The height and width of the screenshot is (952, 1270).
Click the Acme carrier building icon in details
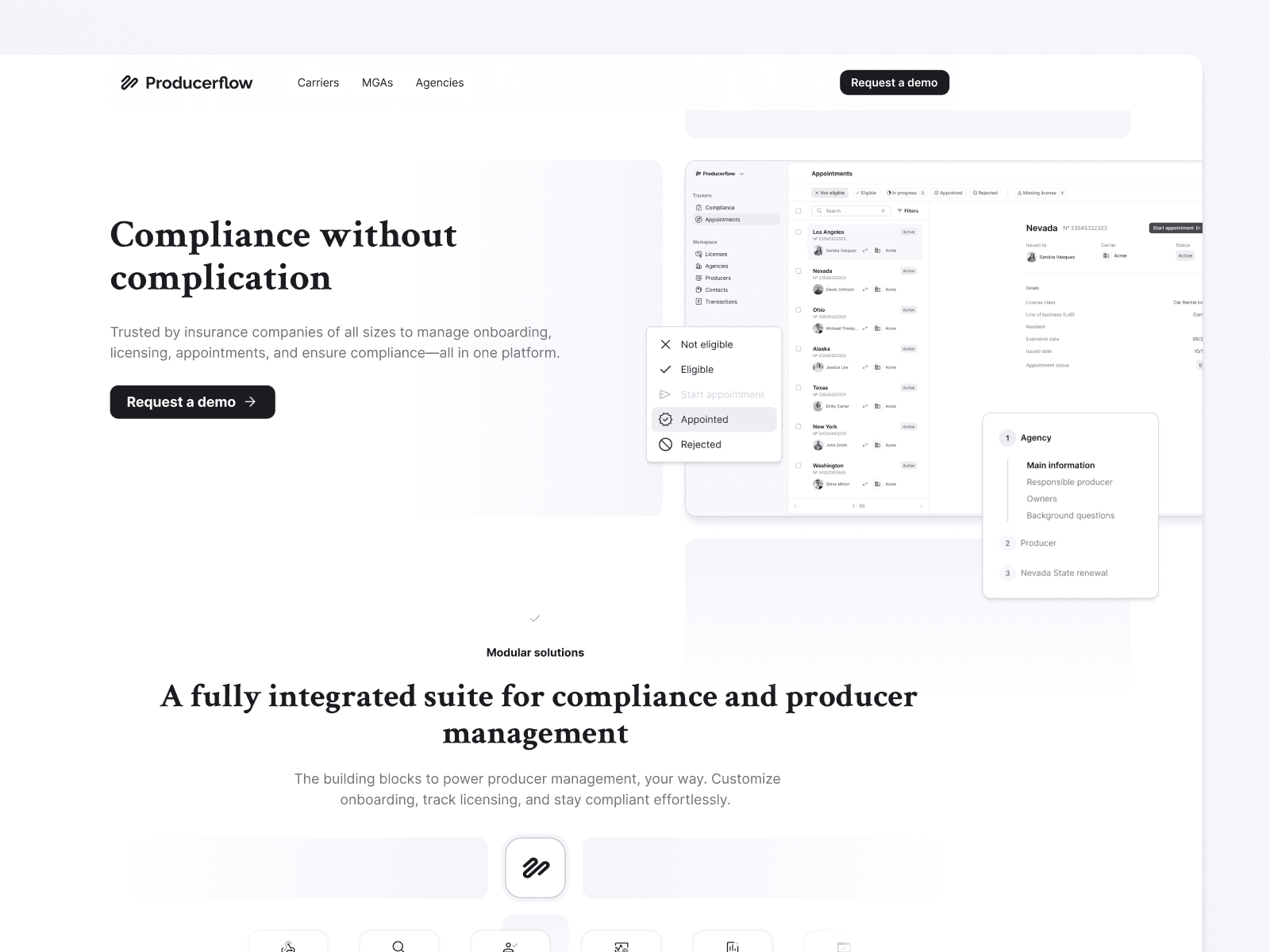pos(1106,256)
